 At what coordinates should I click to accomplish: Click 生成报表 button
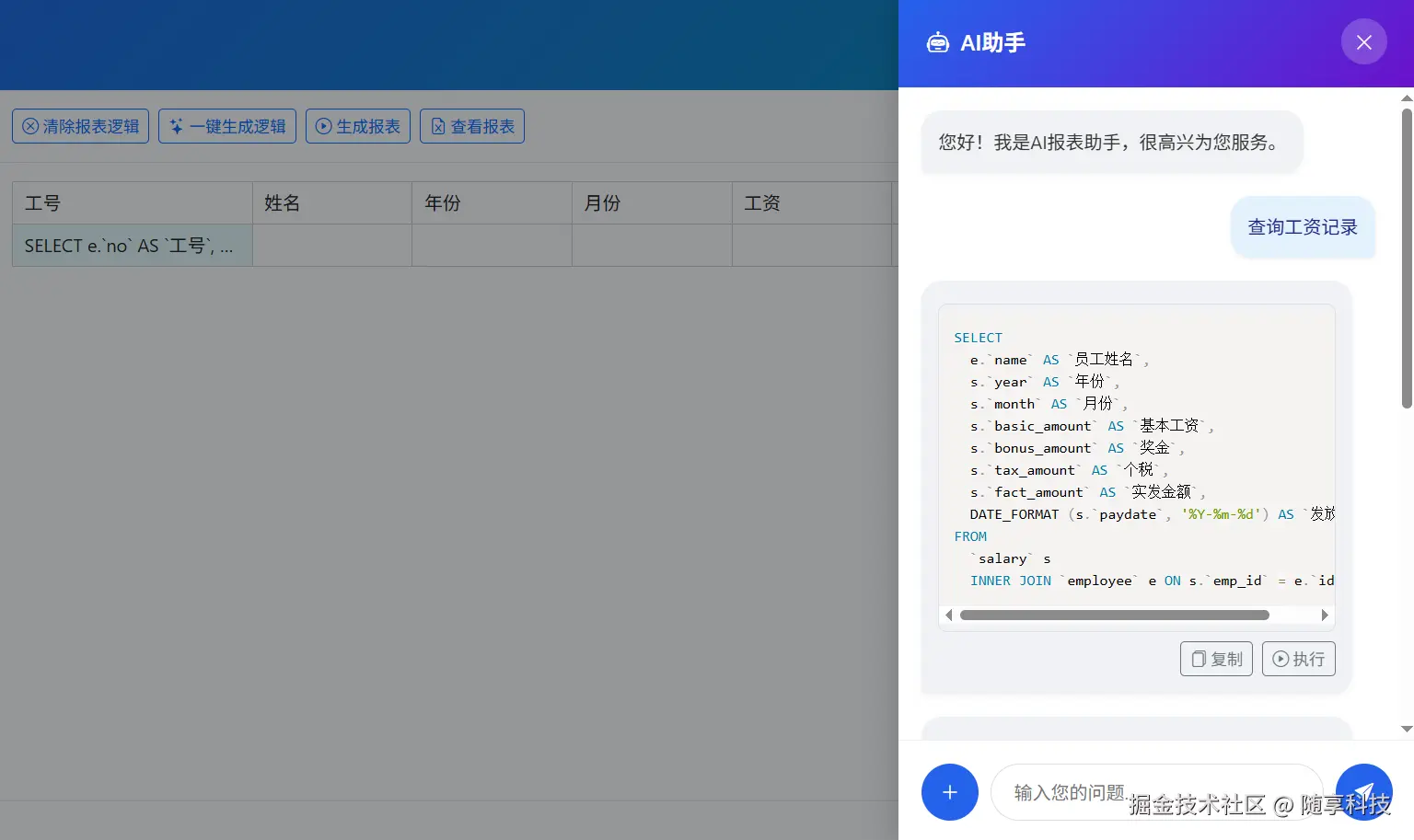358,126
